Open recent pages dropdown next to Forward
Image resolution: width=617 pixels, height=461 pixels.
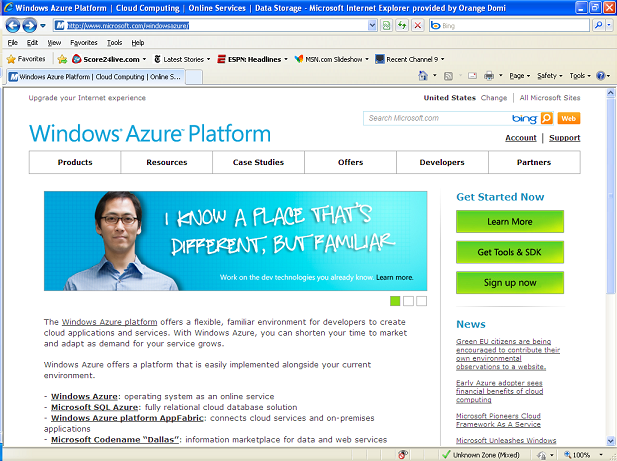click(x=42, y=26)
